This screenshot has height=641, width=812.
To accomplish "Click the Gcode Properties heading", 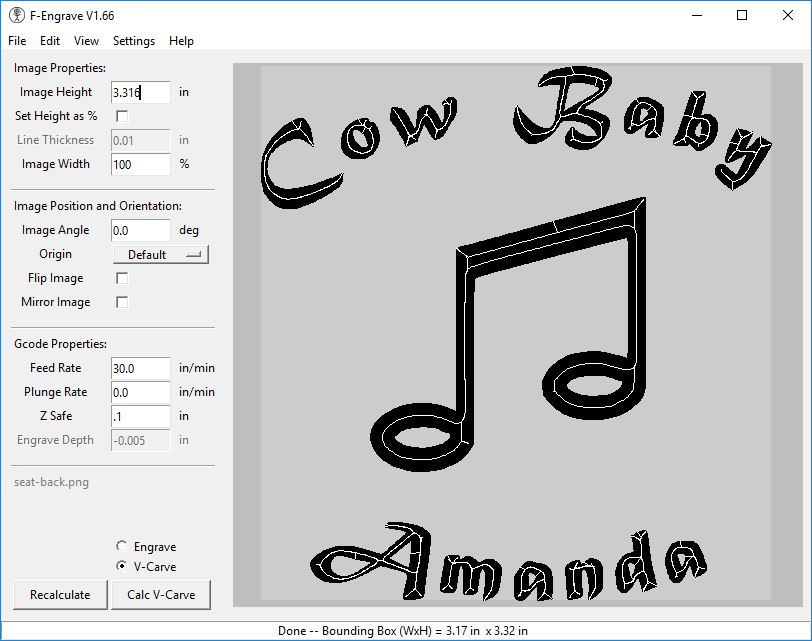I will coord(60,344).
